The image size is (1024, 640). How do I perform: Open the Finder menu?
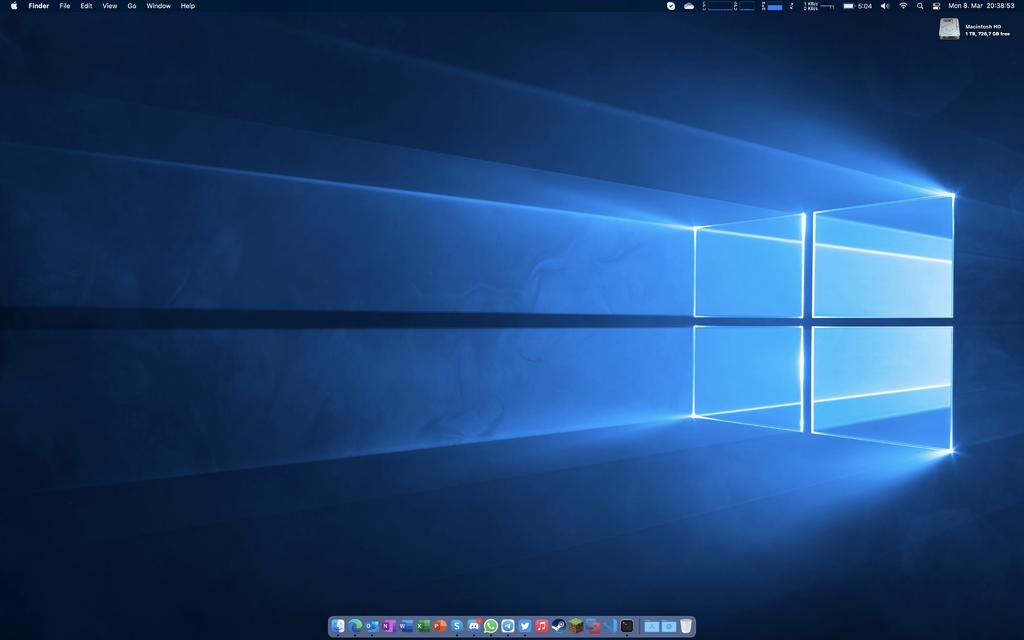(39, 6)
